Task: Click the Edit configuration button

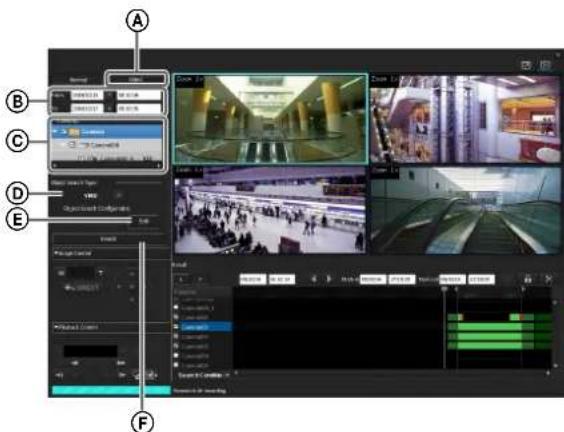Action: [144, 221]
